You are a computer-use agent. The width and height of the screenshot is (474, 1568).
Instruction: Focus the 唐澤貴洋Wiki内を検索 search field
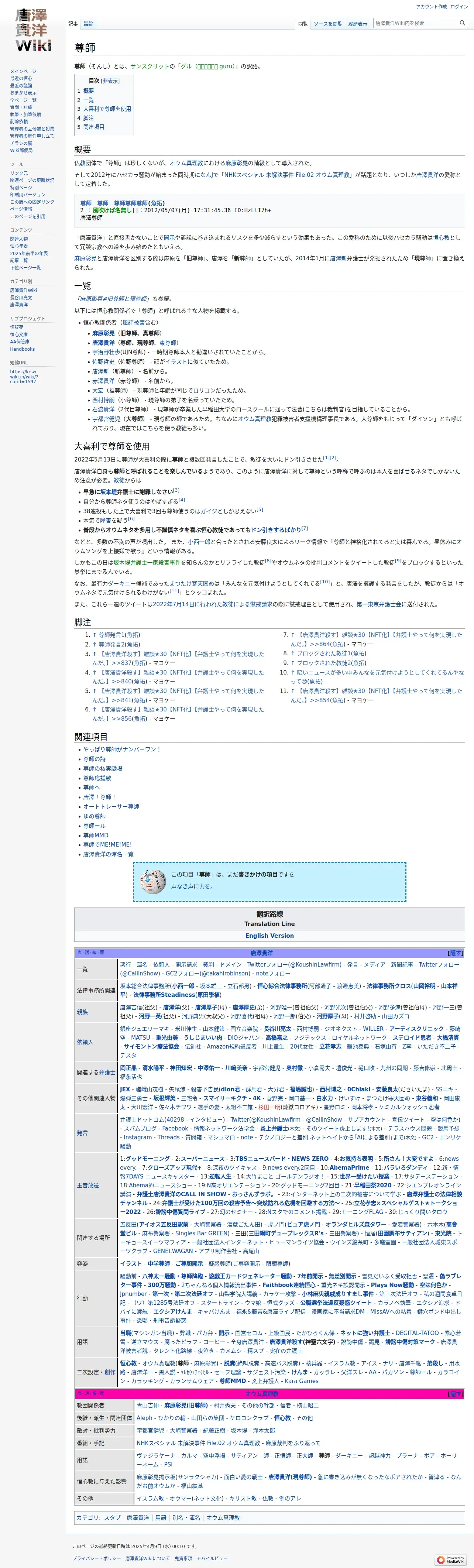[416, 23]
